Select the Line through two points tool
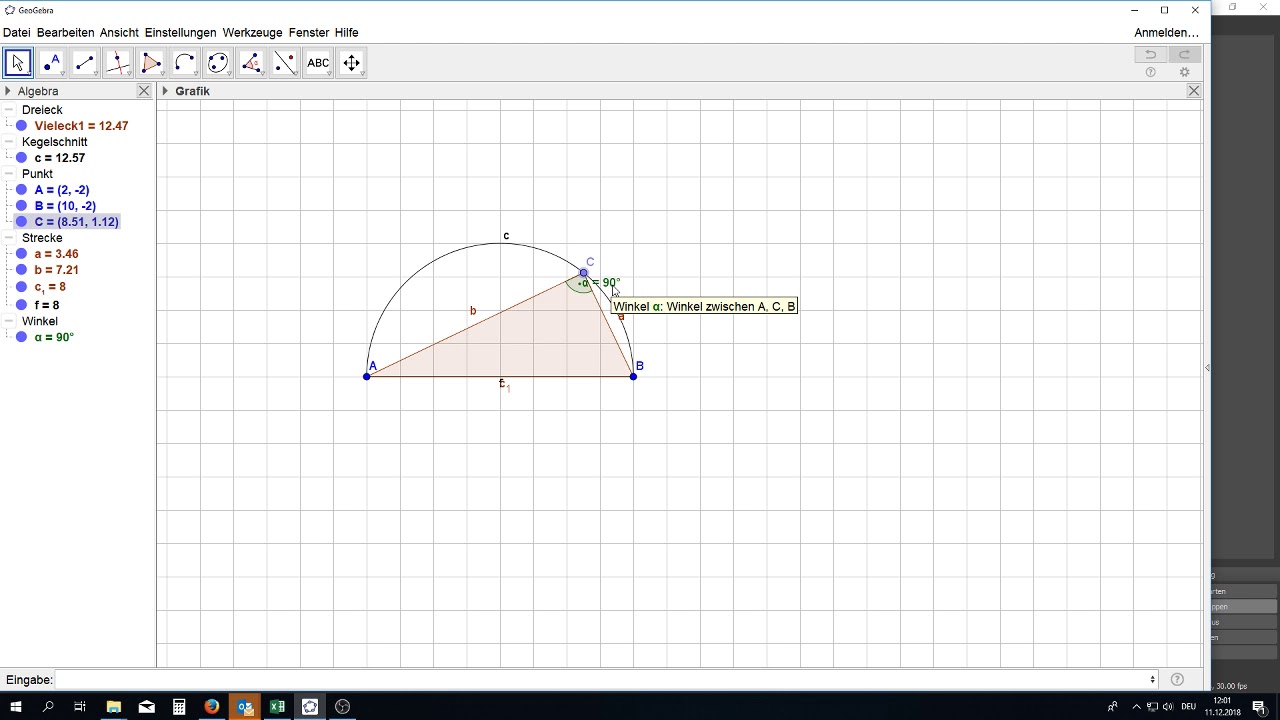 [x=84, y=63]
